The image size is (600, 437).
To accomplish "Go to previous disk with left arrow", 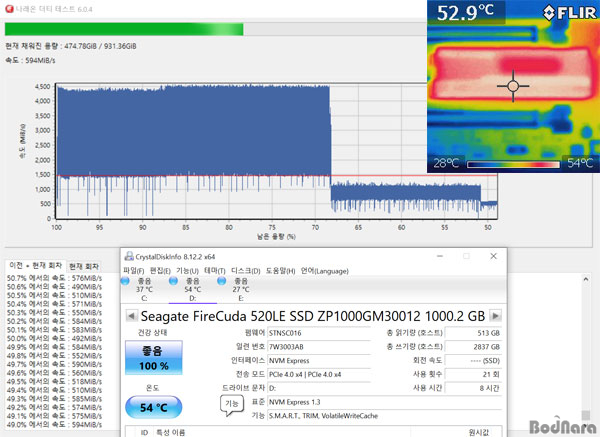I will coord(131,316).
